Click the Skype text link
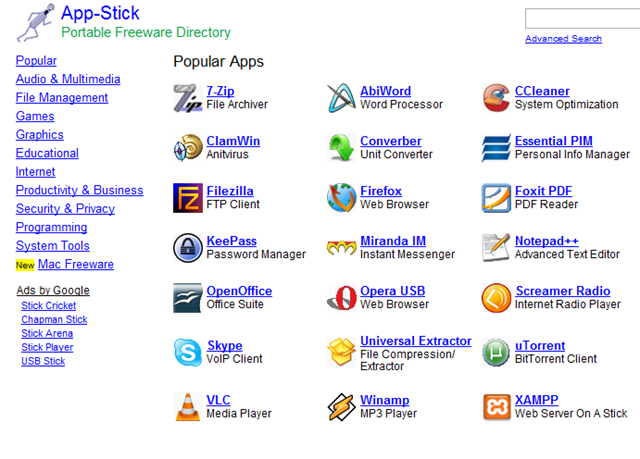 click(x=224, y=346)
